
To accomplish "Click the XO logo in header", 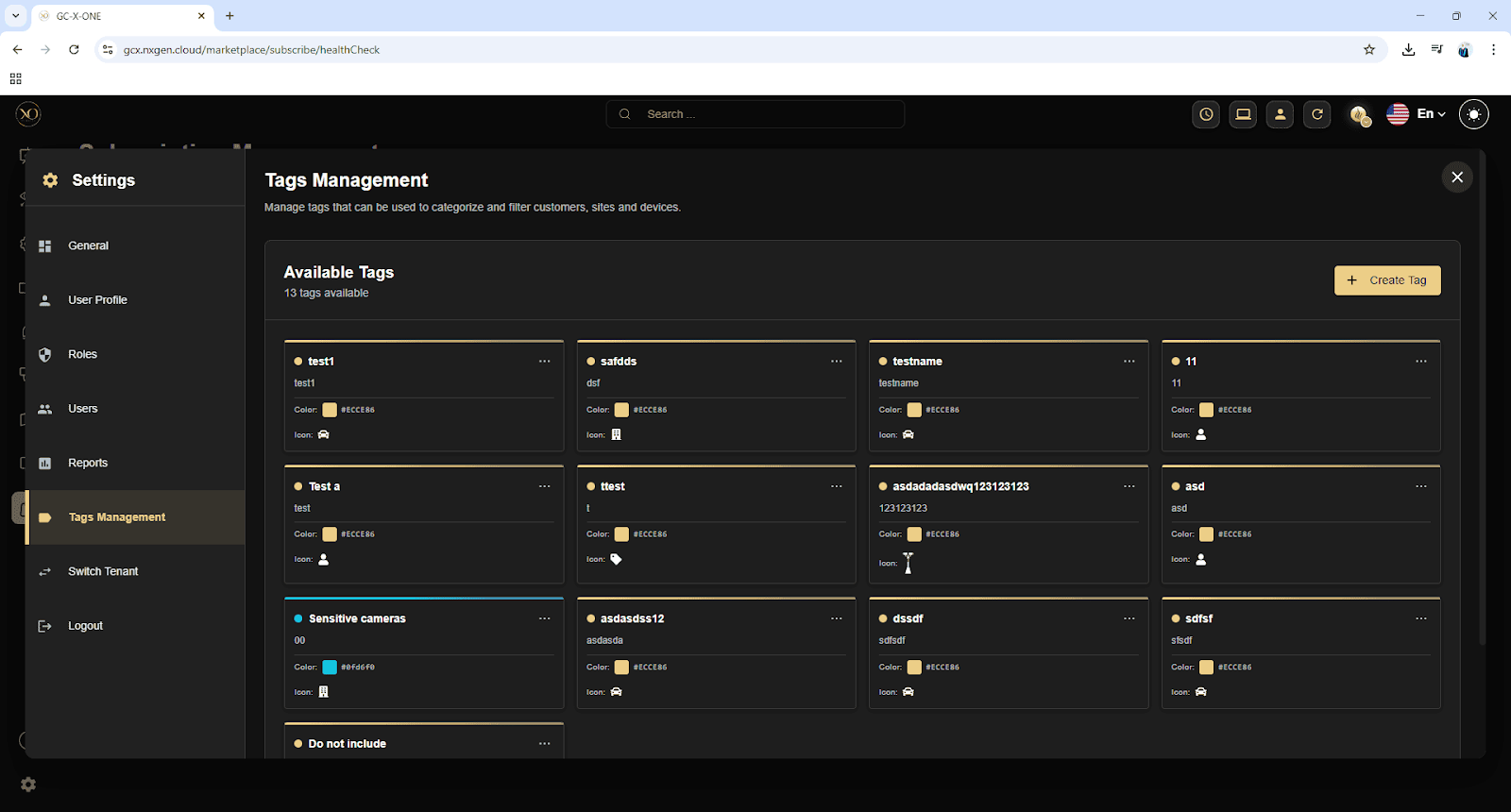I will coord(28,114).
